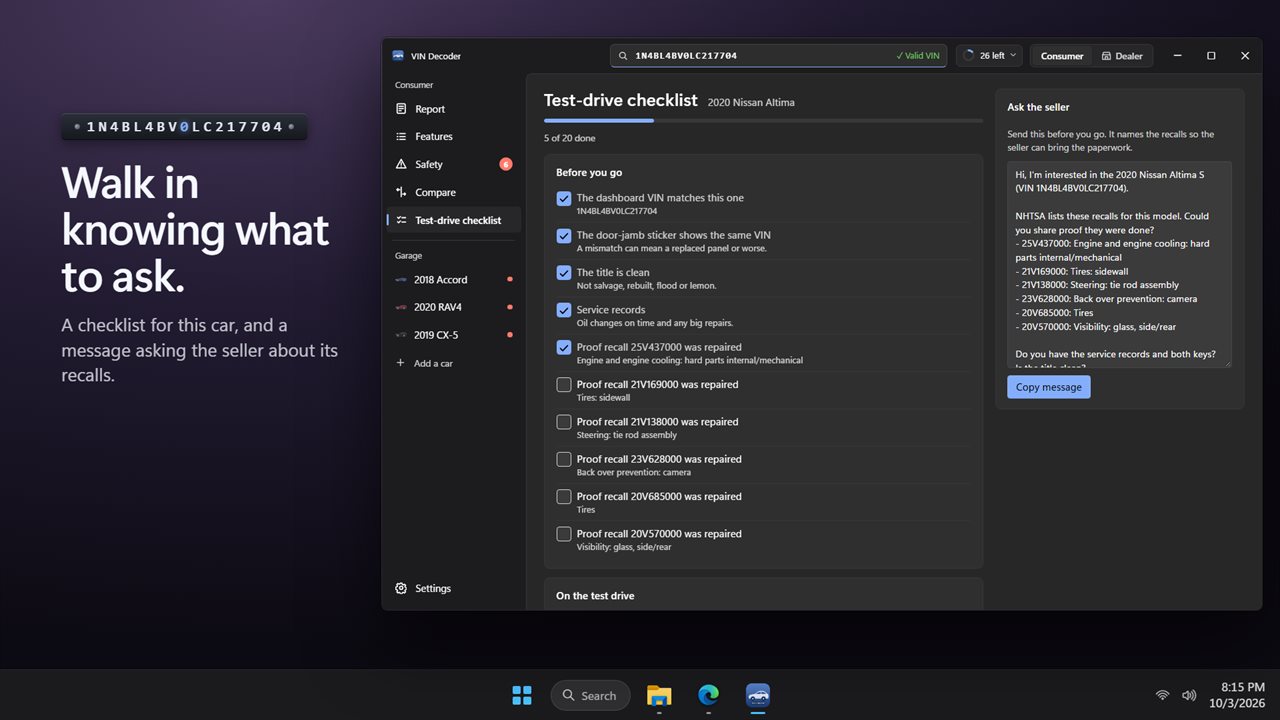Click the Settings gear icon
The image size is (1280, 720).
click(401, 588)
